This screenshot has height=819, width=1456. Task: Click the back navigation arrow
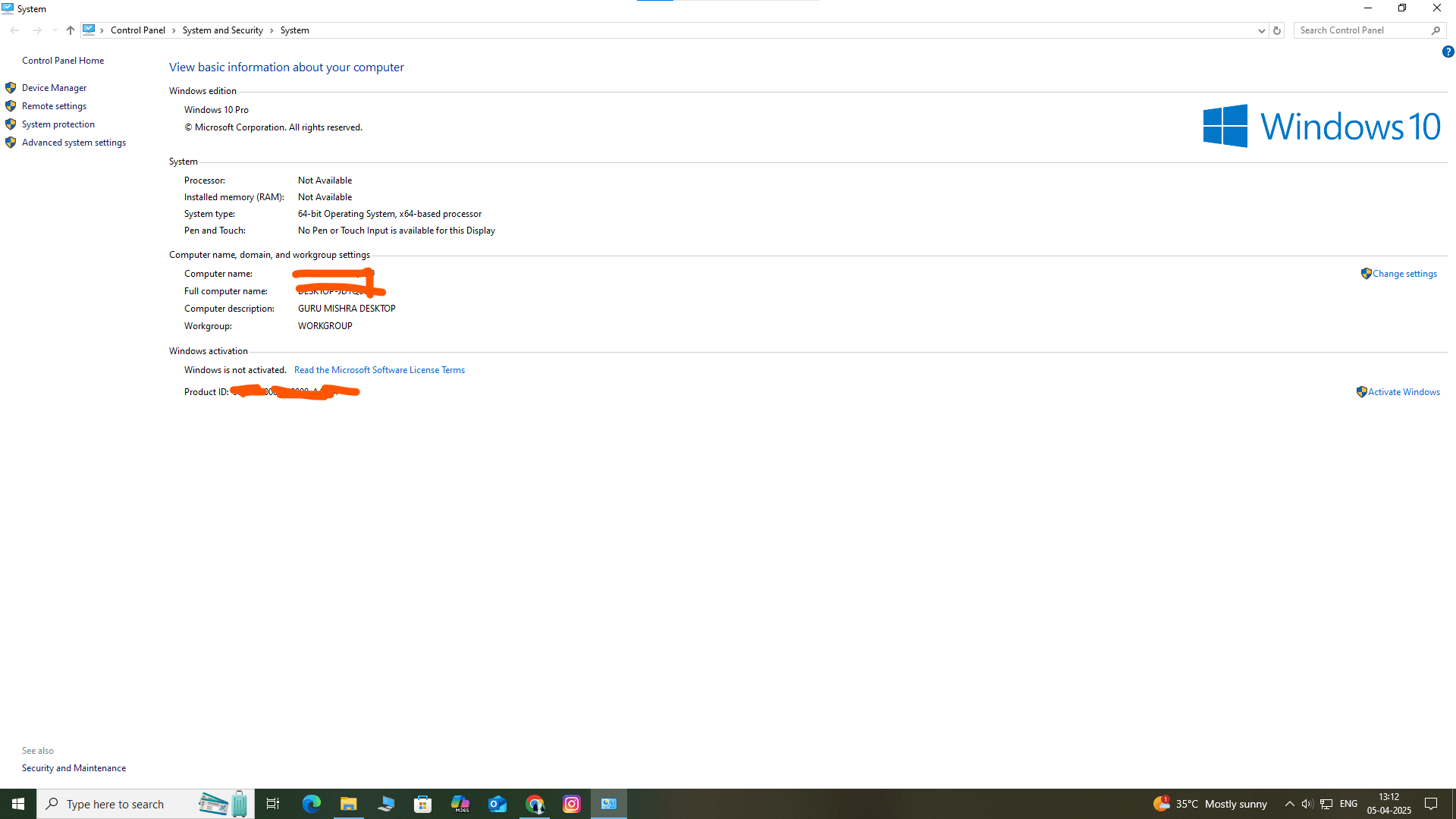pyautogui.click(x=14, y=30)
